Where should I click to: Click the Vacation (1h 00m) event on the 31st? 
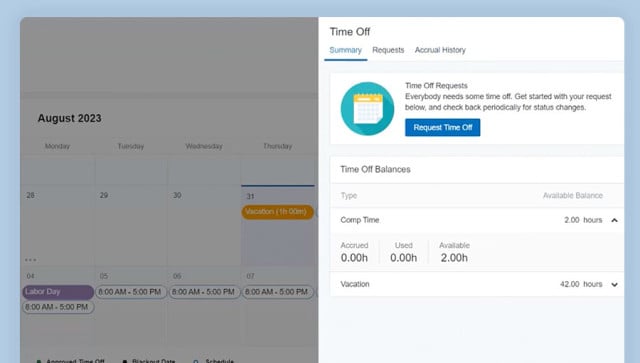278,212
